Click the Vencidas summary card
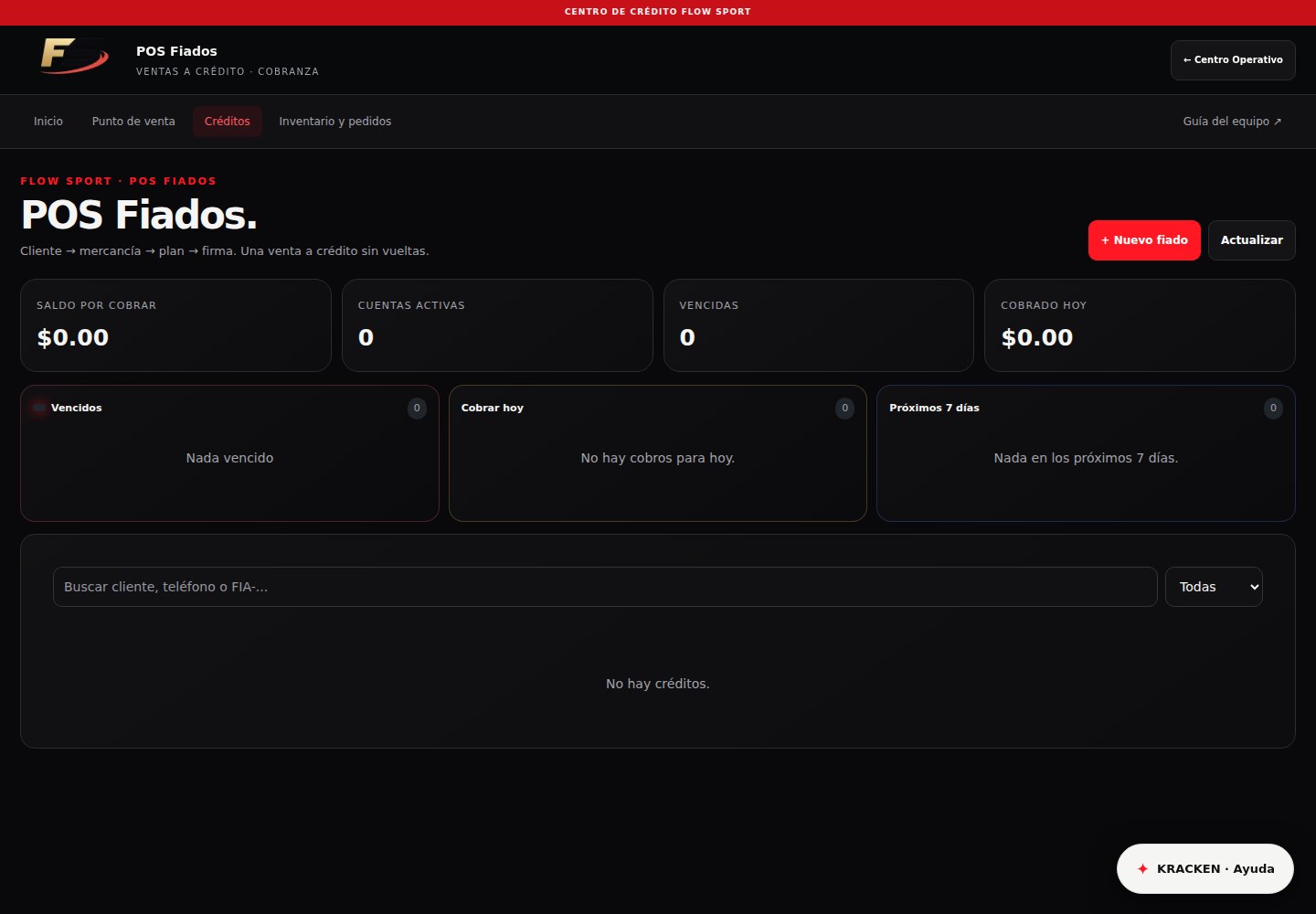Viewport: 1316px width, 914px height. click(819, 325)
